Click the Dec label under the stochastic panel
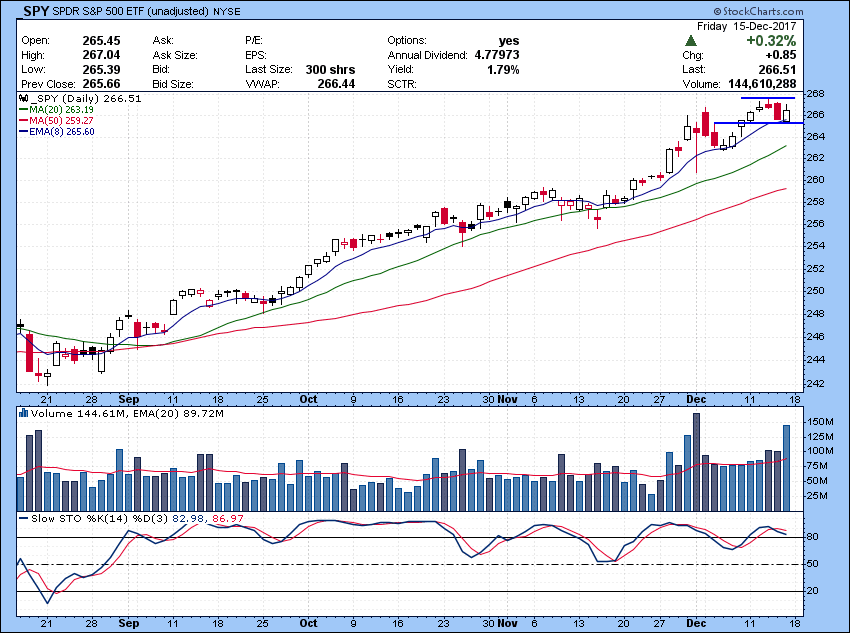 [697, 623]
